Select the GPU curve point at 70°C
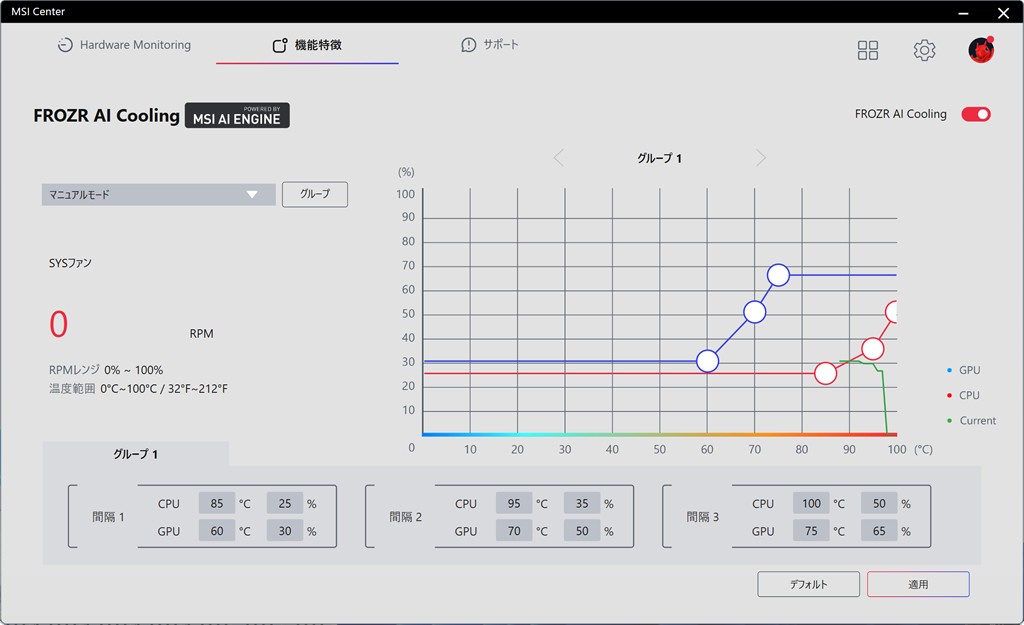This screenshot has height=625, width=1024. [x=754, y=312]
